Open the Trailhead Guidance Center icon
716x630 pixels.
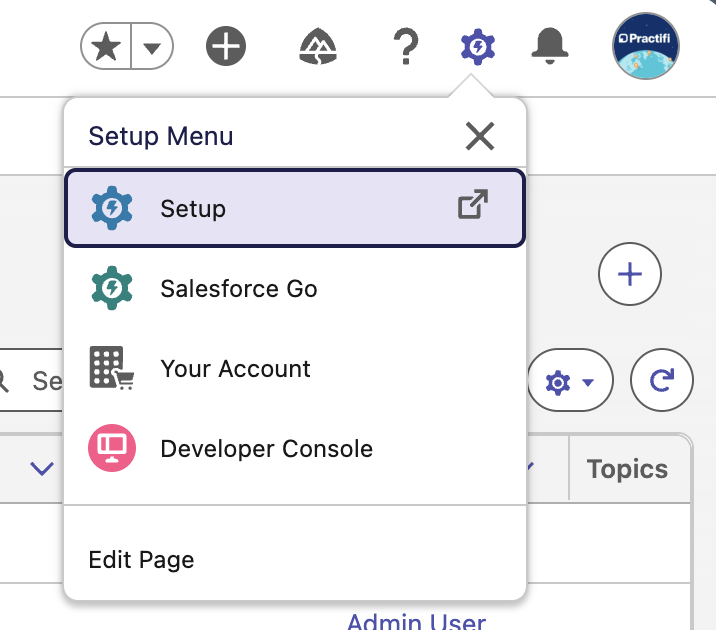tap(318, 46)
